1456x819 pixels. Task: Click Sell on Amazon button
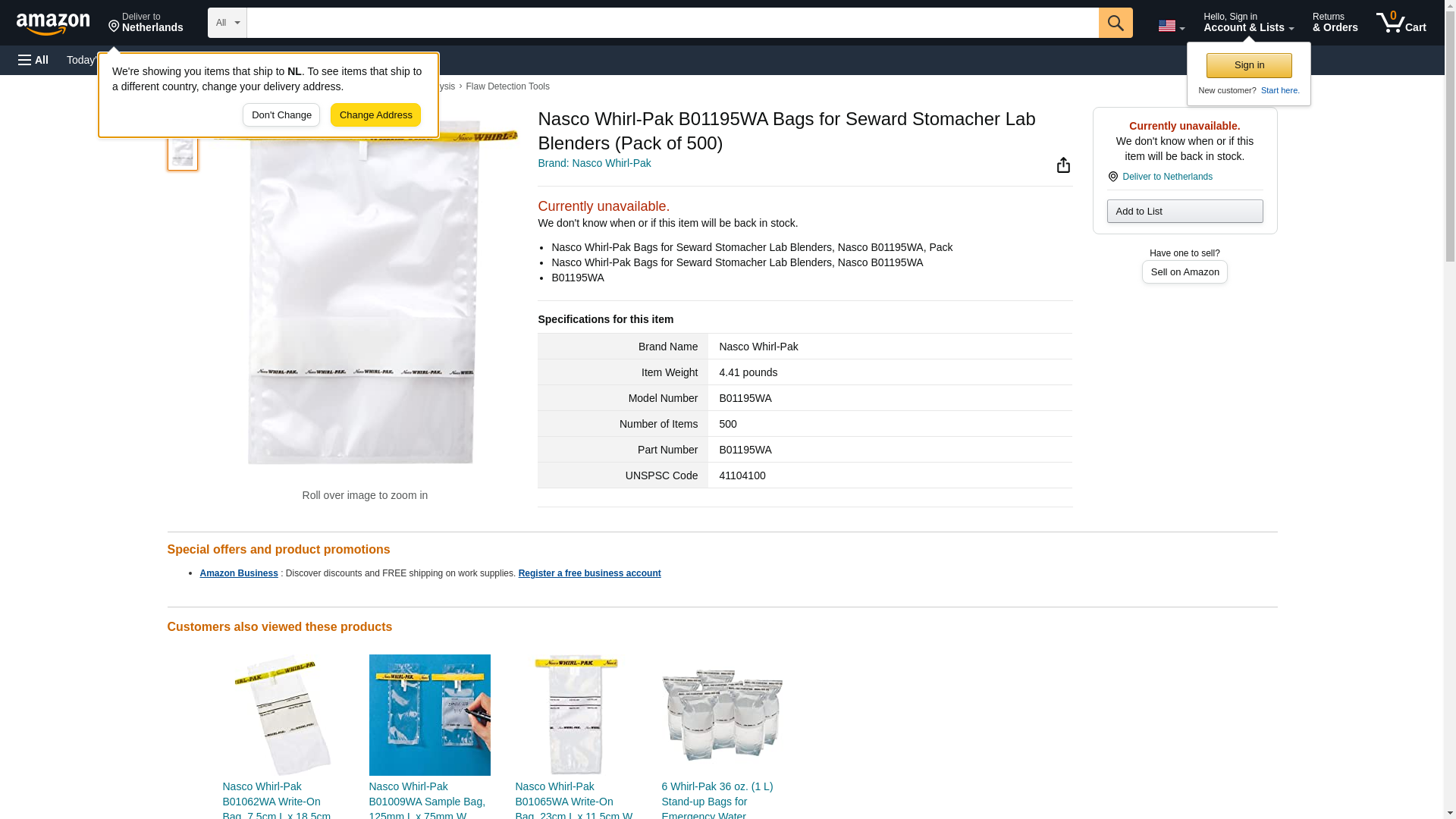tap(1185, 272)
